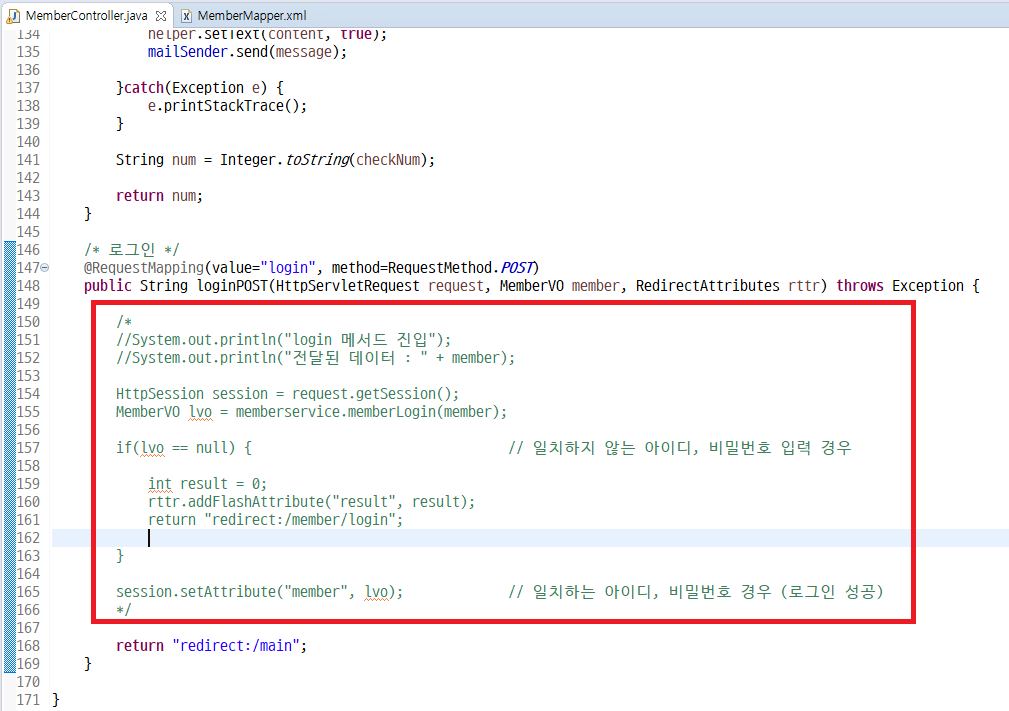Click line number 146 in the gutter

(x=28, y=250)
